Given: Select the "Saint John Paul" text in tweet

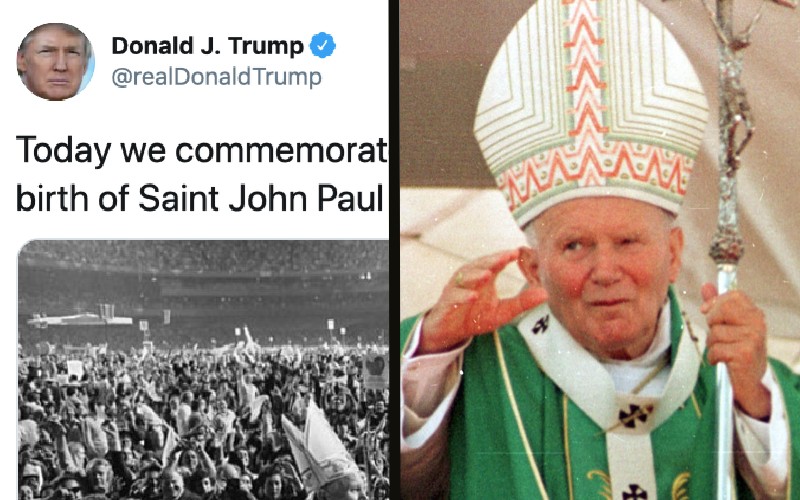Looking at the screenshot, I should point(261,197).
